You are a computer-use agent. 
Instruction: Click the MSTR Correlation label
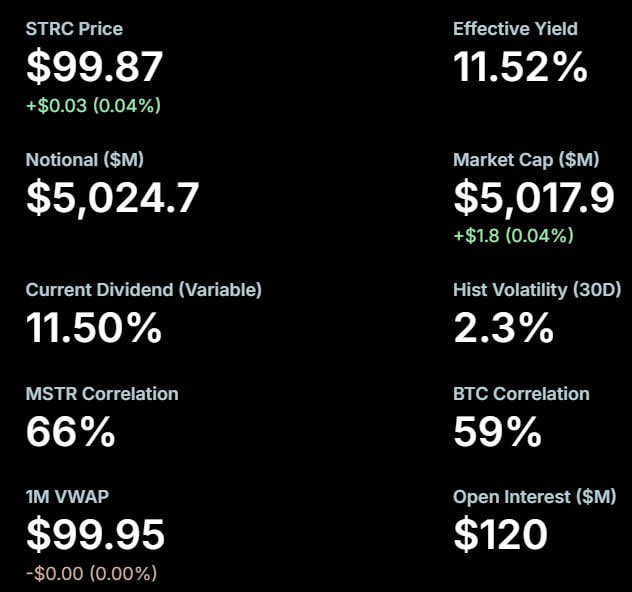(x=102, y=394)
